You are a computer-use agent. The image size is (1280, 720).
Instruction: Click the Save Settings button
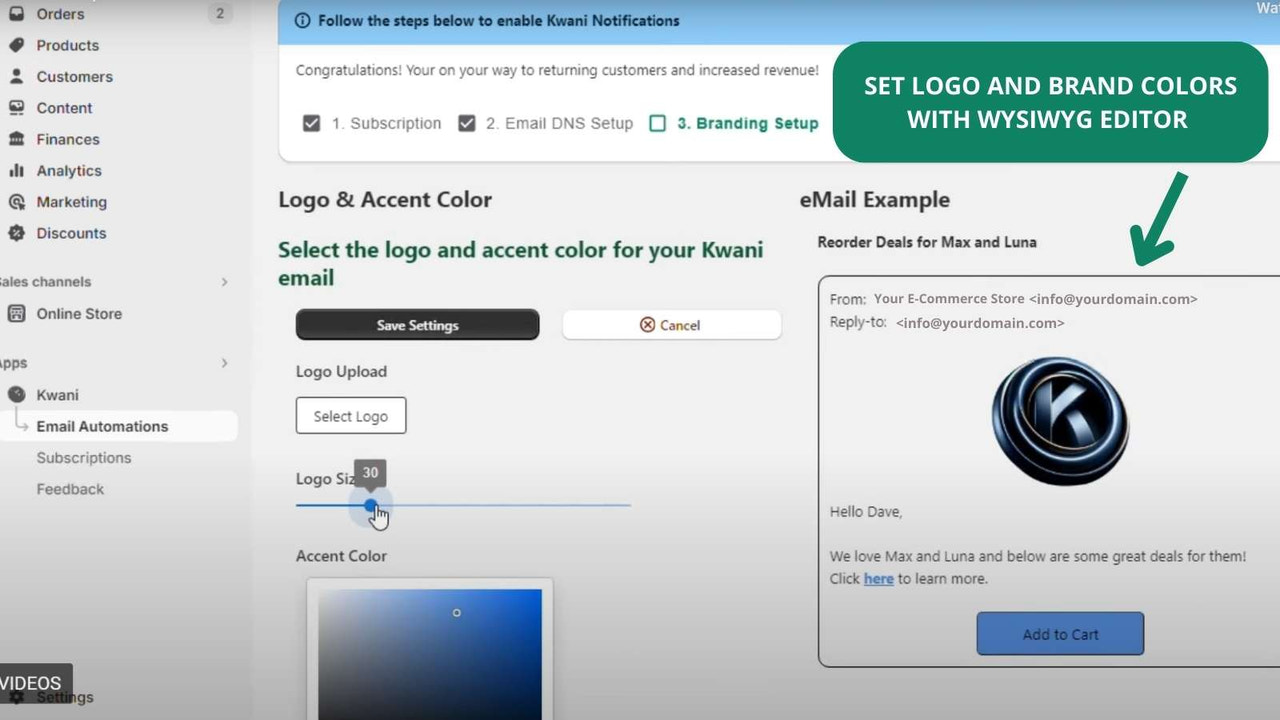click(417, 324)
